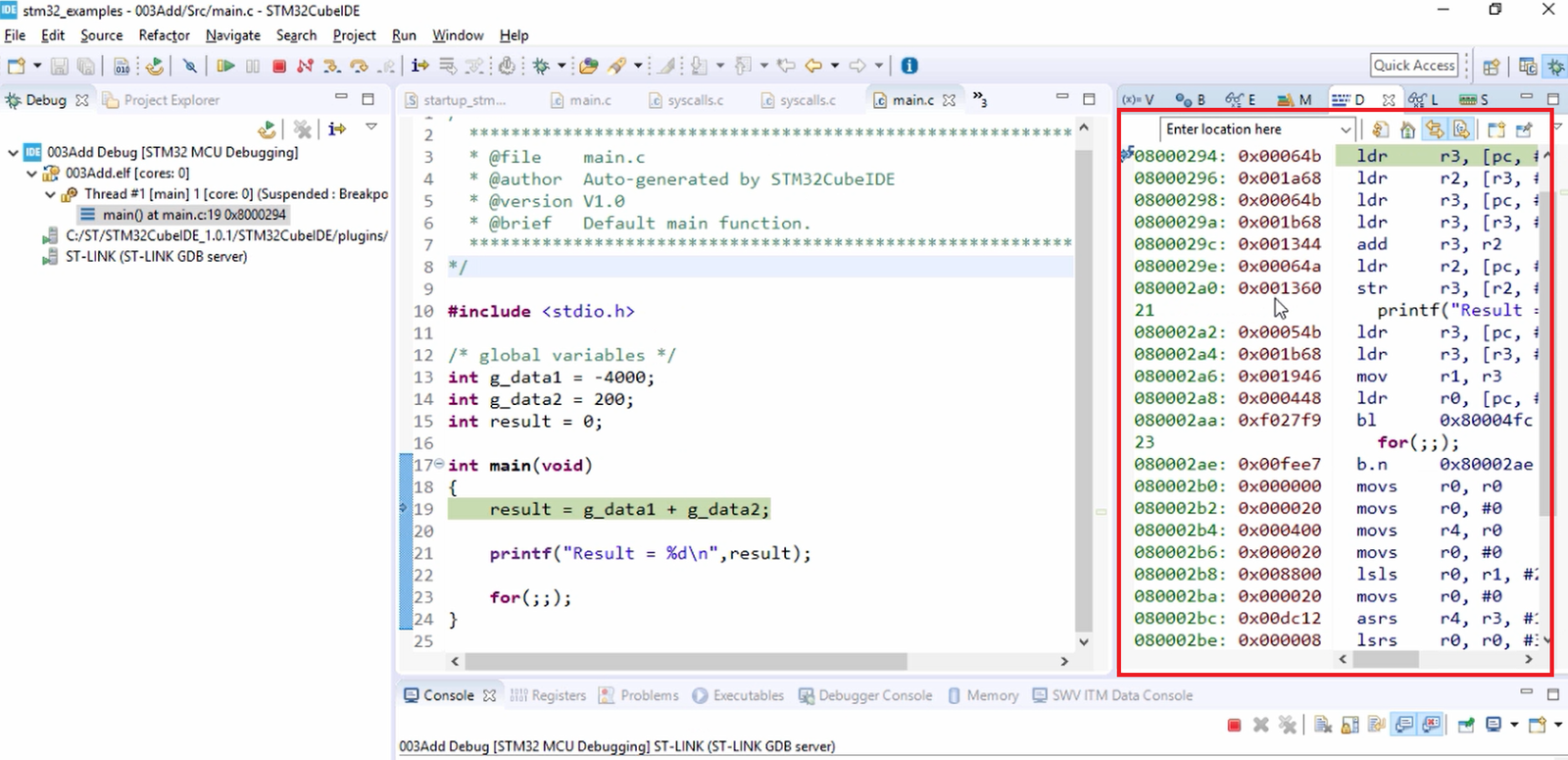This screenshot has height=760, width=1568.
Task: Click the Step Over toolbar icon
Action: pyautogui.click(x=360, y=66)
